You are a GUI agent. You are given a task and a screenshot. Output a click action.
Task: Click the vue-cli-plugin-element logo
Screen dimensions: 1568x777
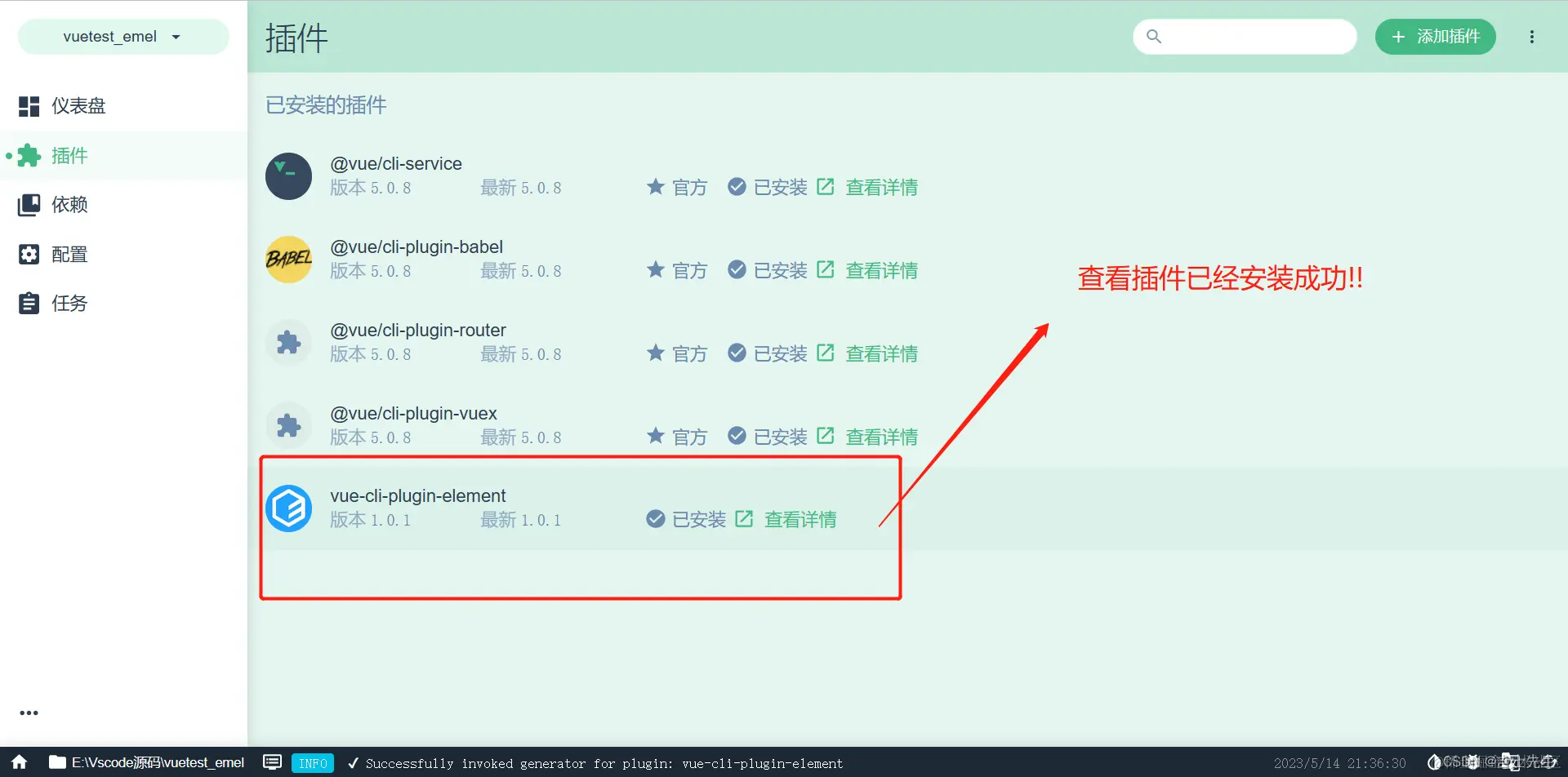[x=288, y=508]
